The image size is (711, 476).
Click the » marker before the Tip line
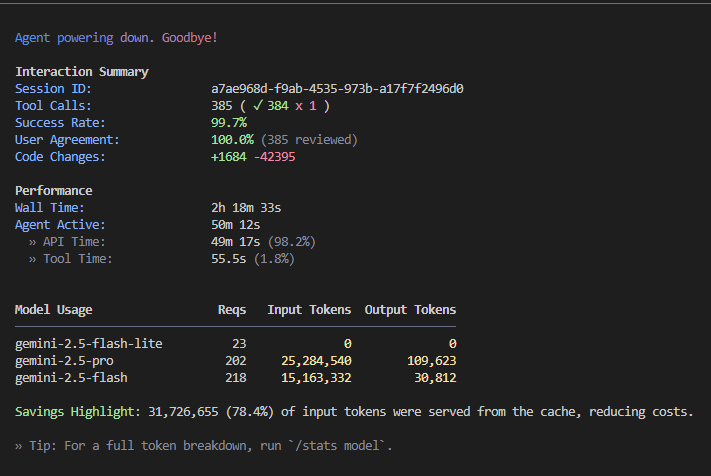click(x=18, y=446)
